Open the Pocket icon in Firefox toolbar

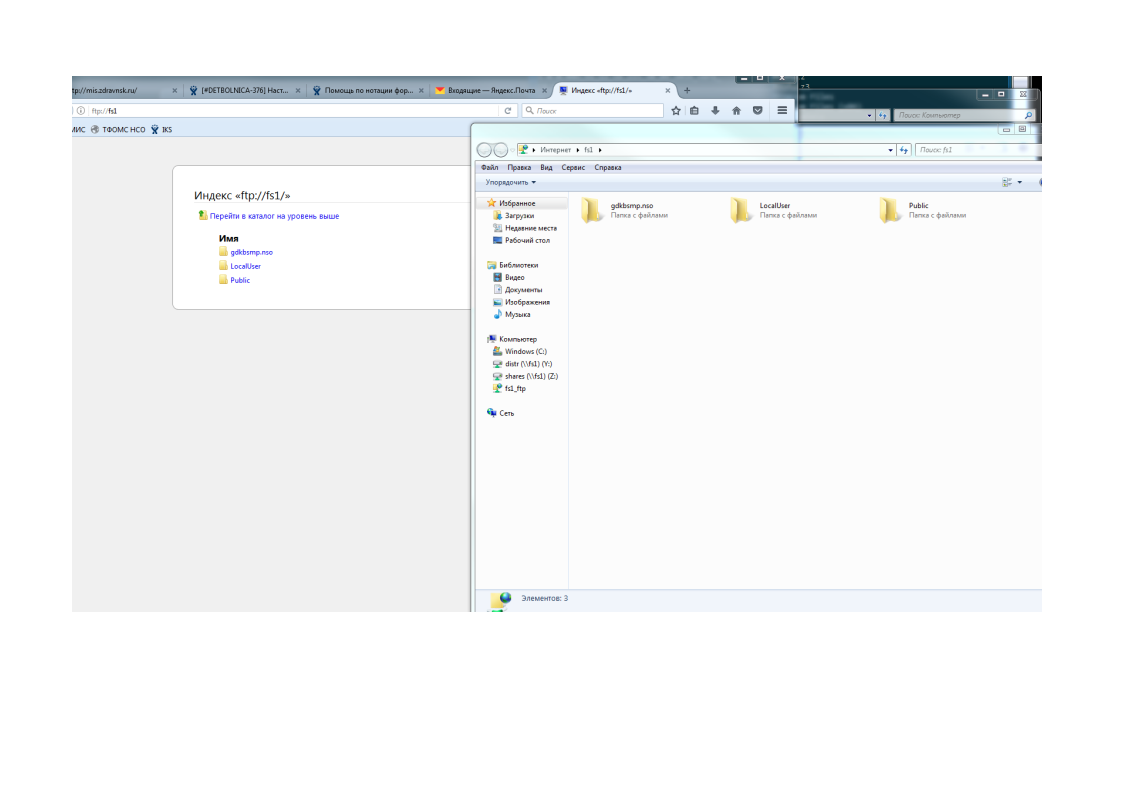(757, 111)
